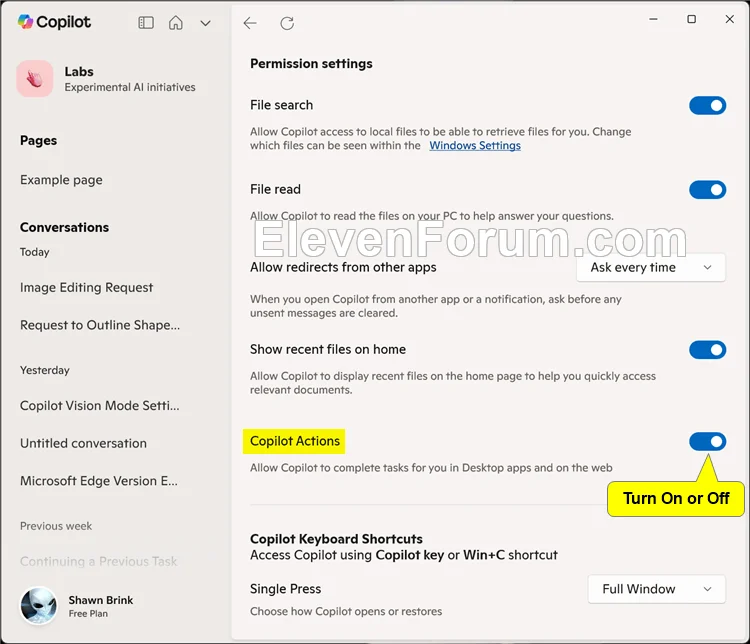Viewport: 750px width, 644px height.
Task: Expand the chevron next to home icon
Action: (205, 23)
